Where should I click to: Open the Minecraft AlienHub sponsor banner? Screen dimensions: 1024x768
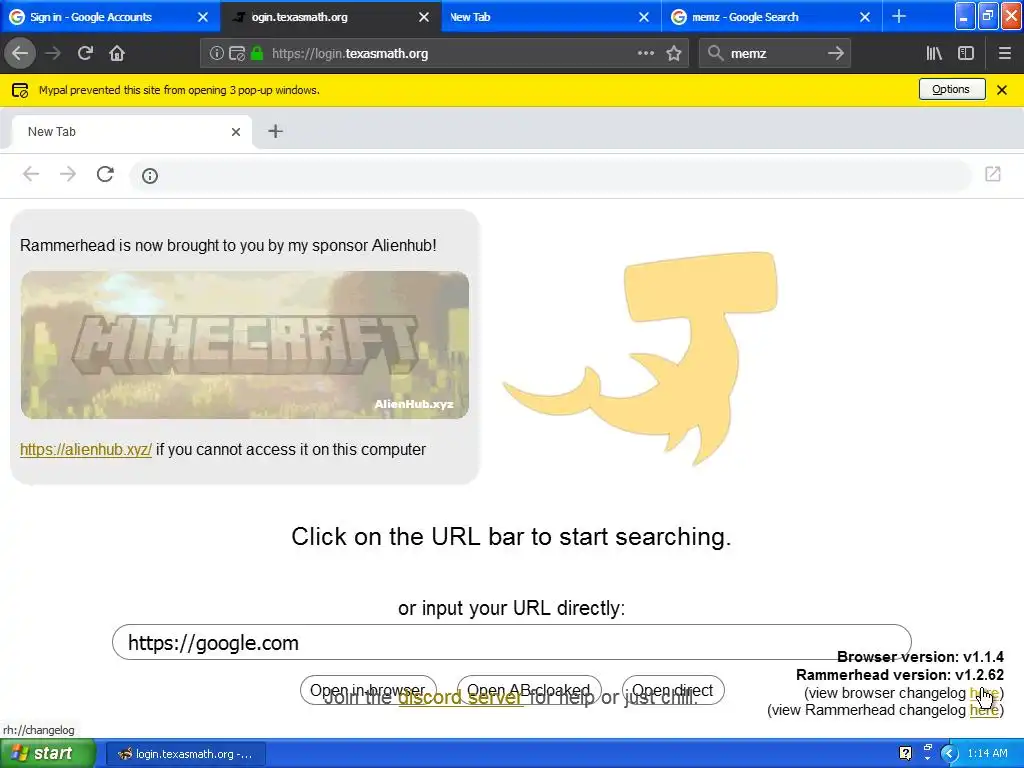click(245, 345)
